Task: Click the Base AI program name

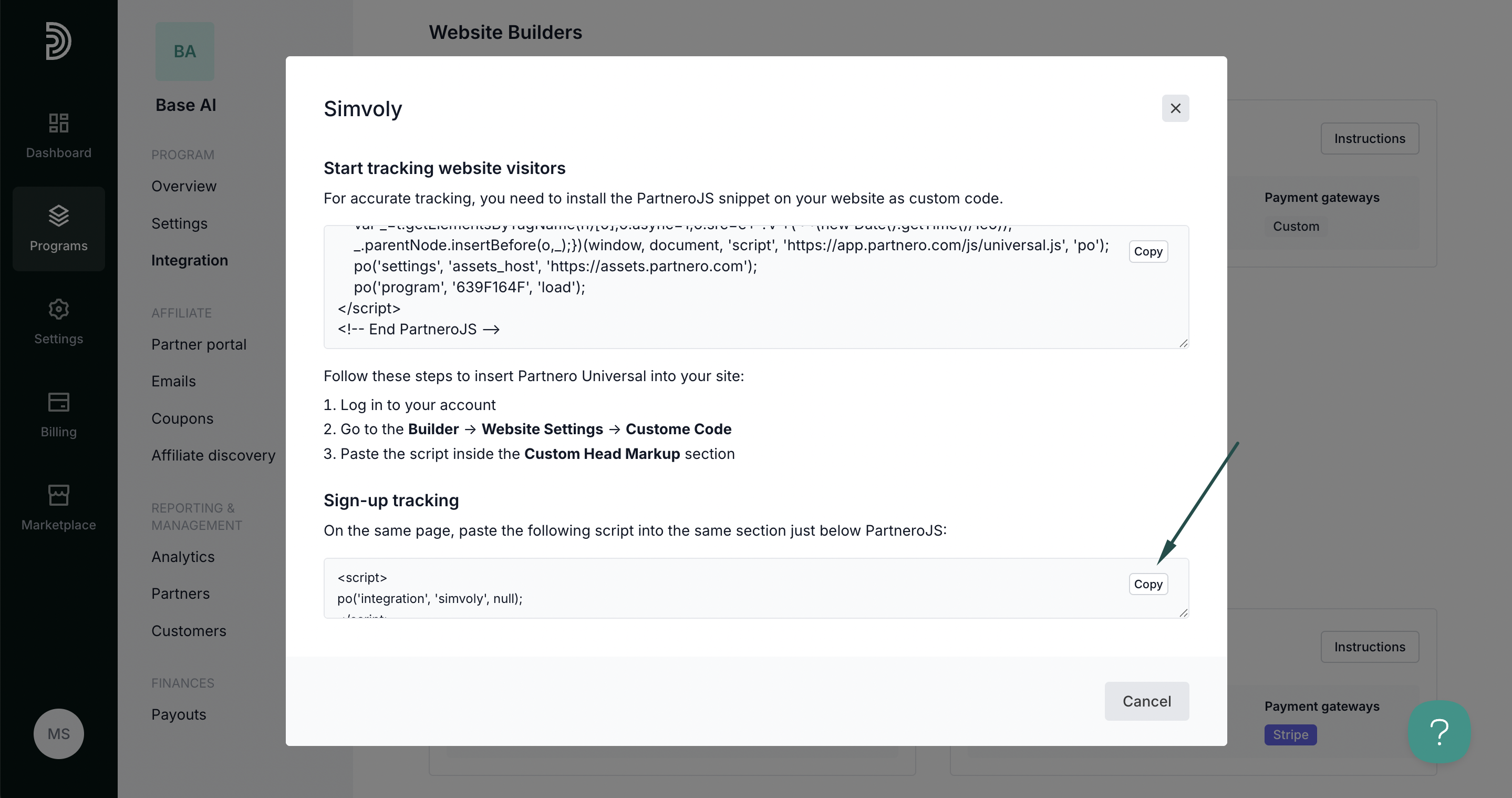Action: 185,105
